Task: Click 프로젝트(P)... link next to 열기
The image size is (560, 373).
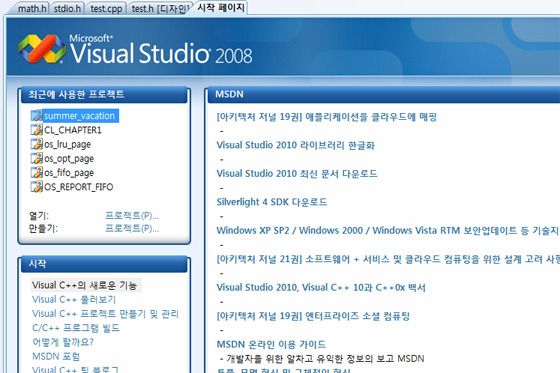Action: [x=132, y=216]
